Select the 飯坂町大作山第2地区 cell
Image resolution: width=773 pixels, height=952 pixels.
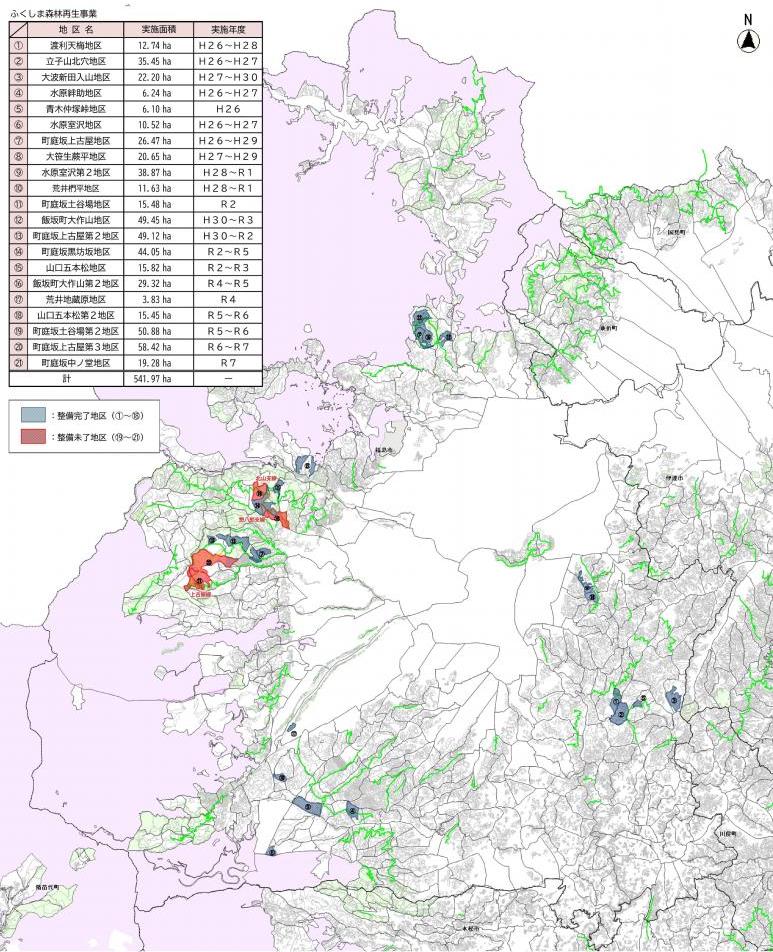[x=76, y=284]
